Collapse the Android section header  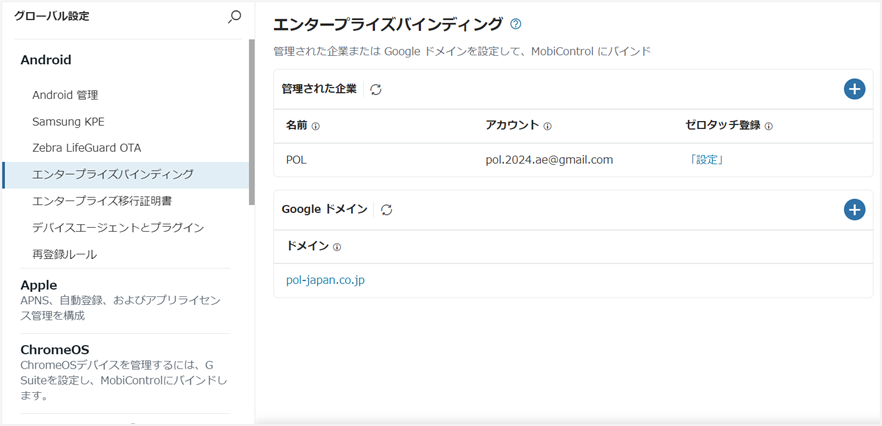(46, 60)
